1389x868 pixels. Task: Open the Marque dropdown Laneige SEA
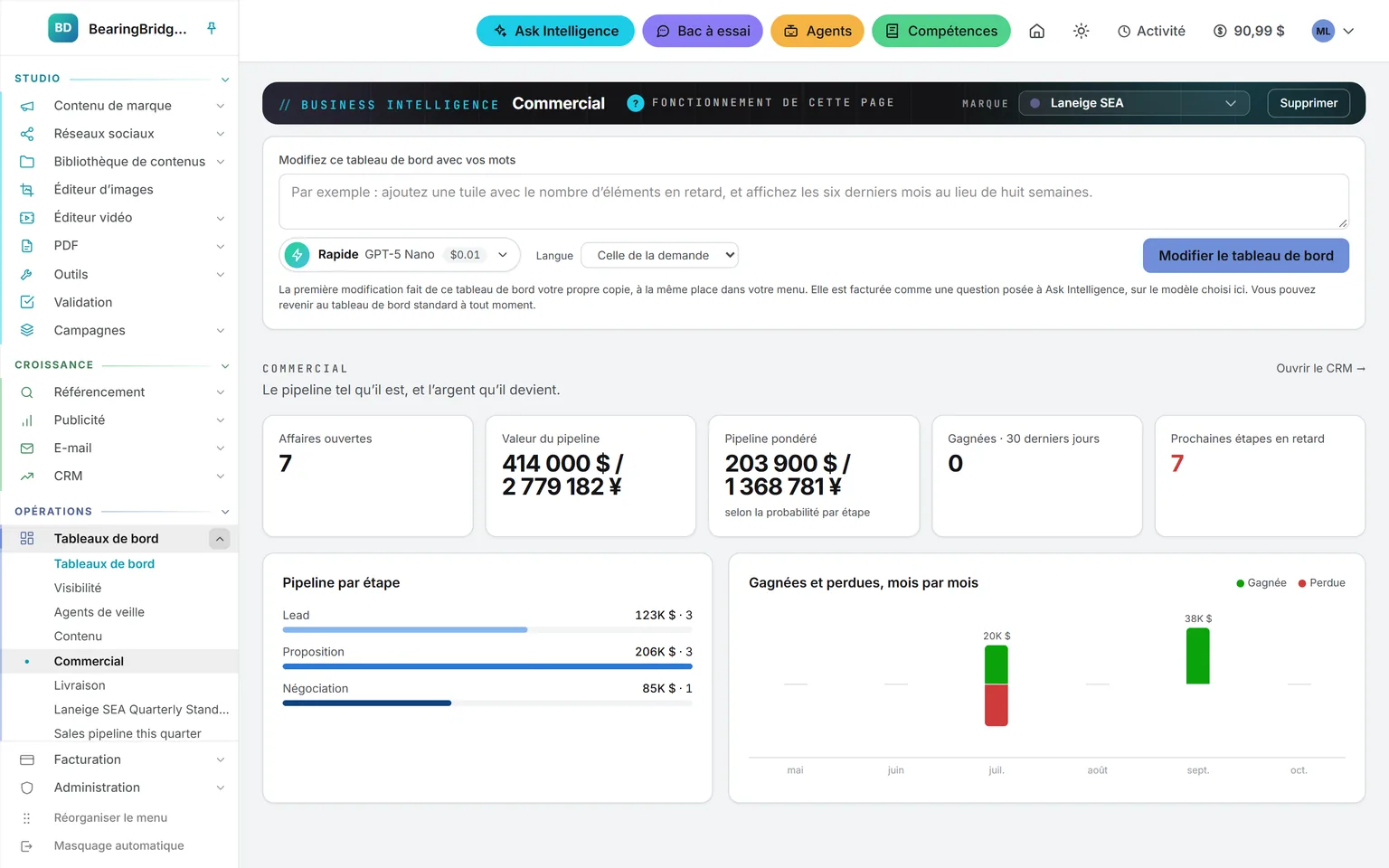(x=1134, y=103)
